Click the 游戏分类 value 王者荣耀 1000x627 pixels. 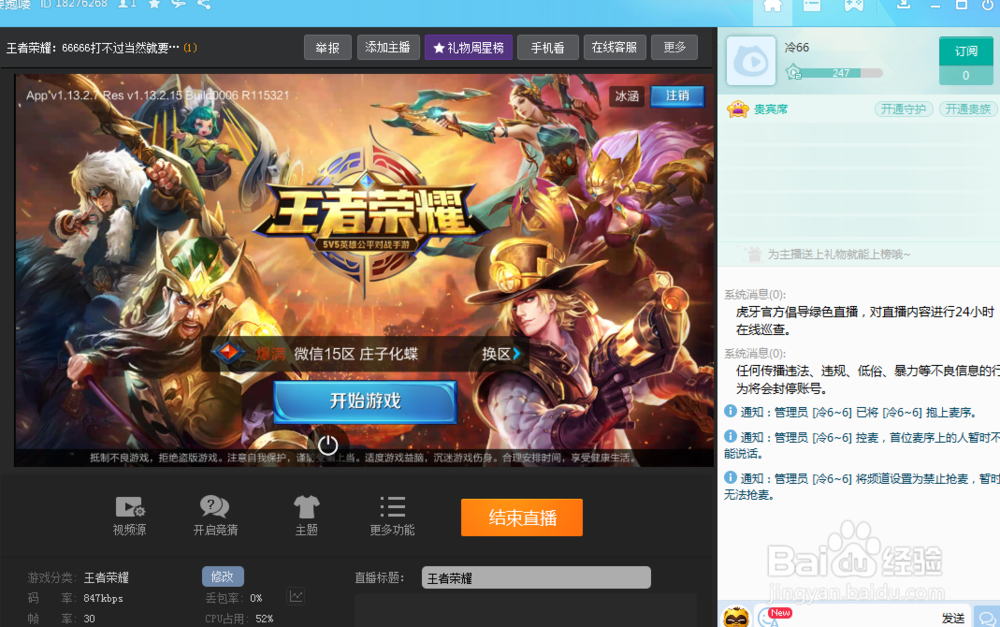pos(106,578)
